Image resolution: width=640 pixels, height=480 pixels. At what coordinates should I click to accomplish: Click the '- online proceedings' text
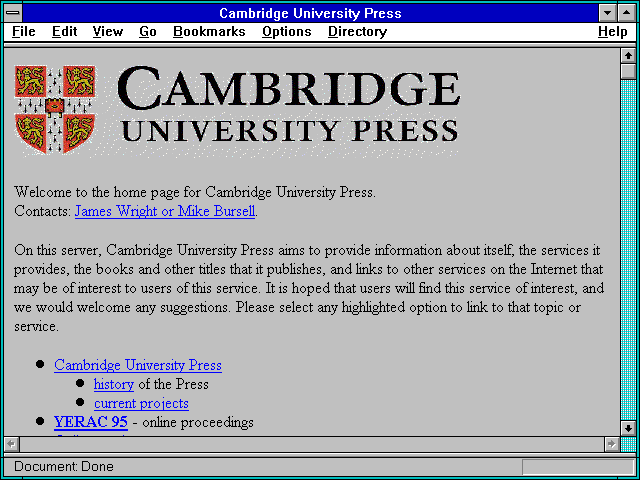pos(193,422)
